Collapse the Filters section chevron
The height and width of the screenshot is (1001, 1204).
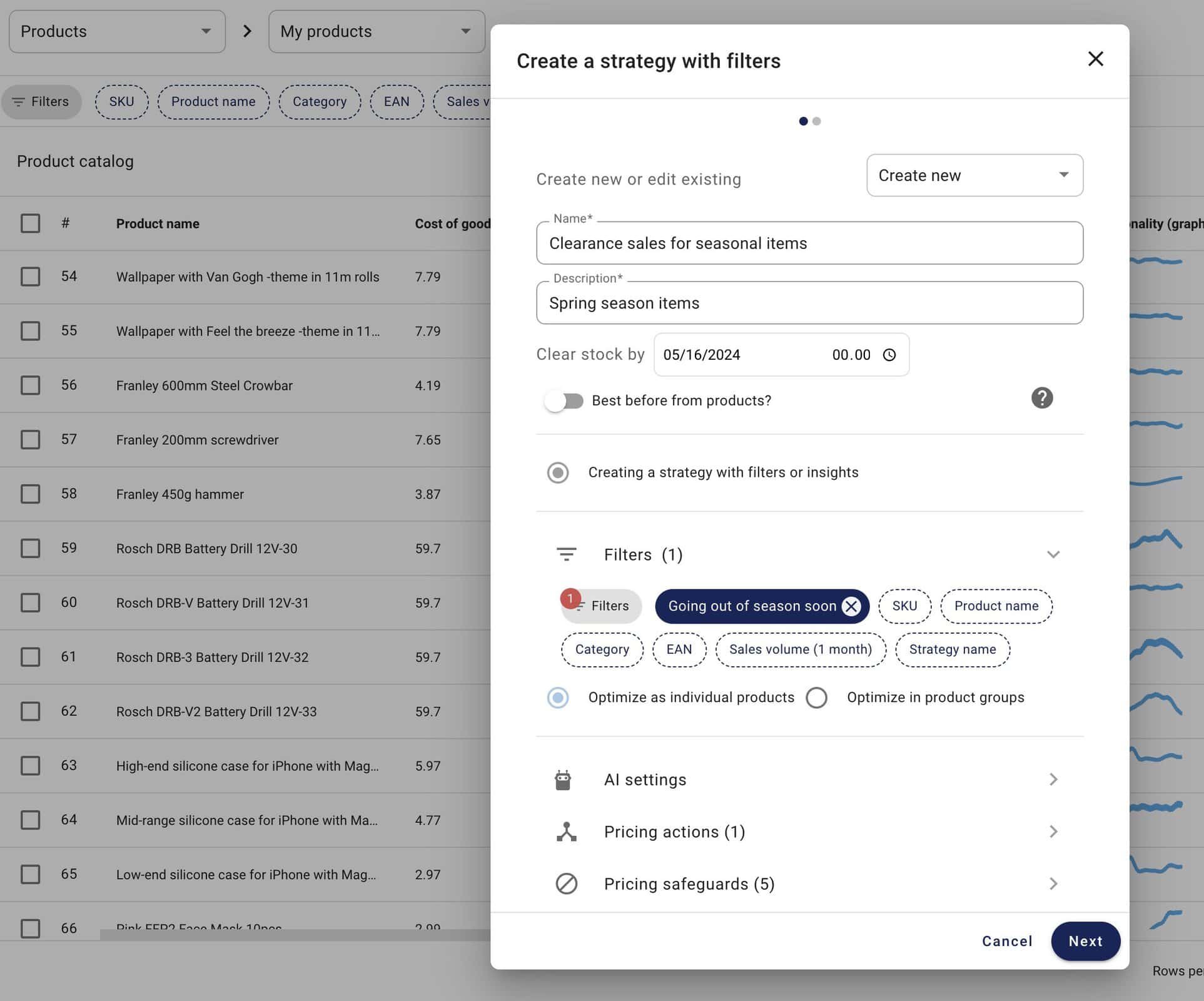tap(1053, 554)
